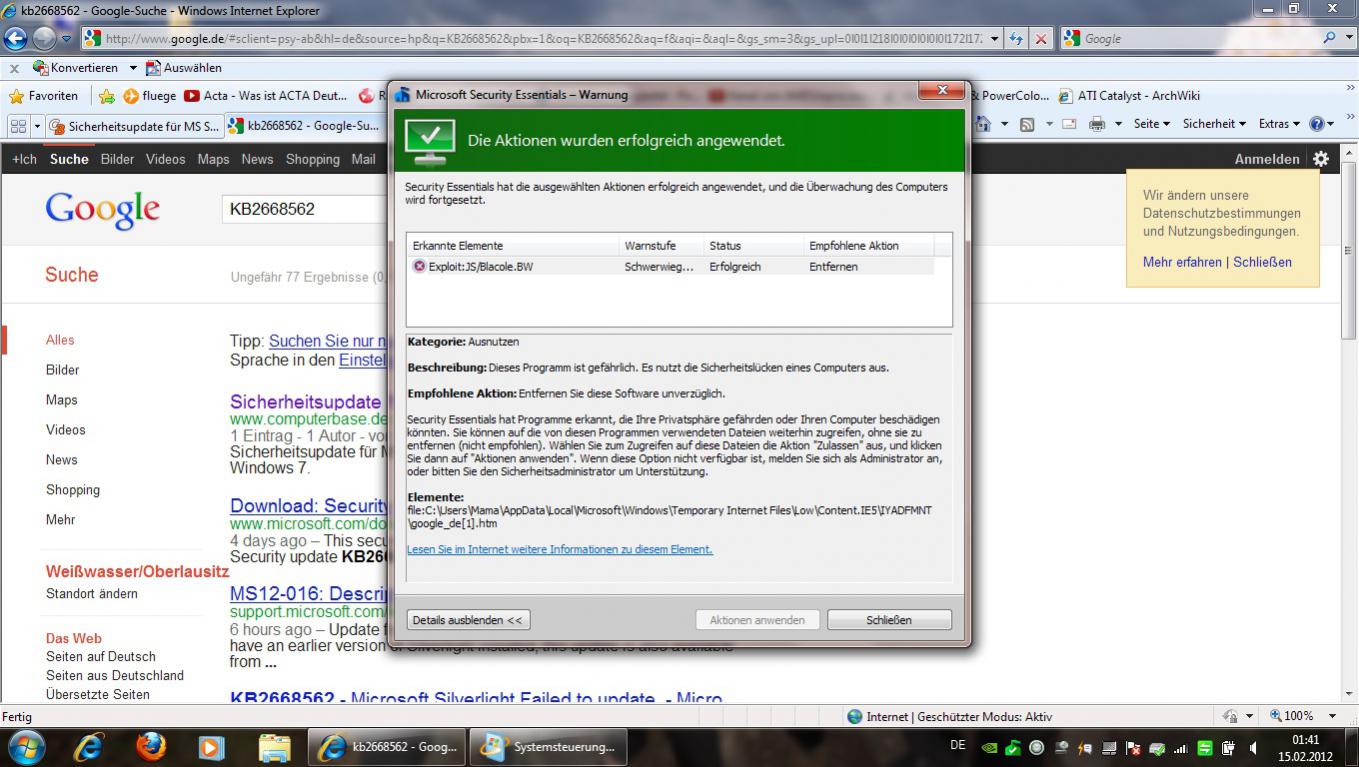The image size is (1359, 767).
Task: Click the network signal bars tray icon
Action: [x=1181, y=748]
